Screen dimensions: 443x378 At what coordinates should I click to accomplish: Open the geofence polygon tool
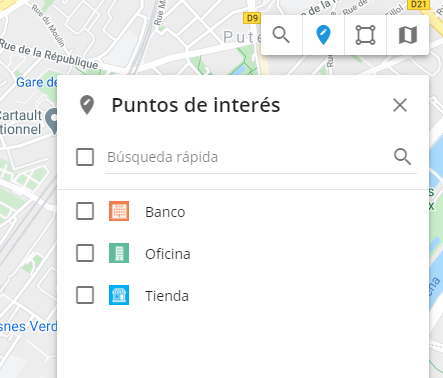pyautogui.click(x=365, y=35)
